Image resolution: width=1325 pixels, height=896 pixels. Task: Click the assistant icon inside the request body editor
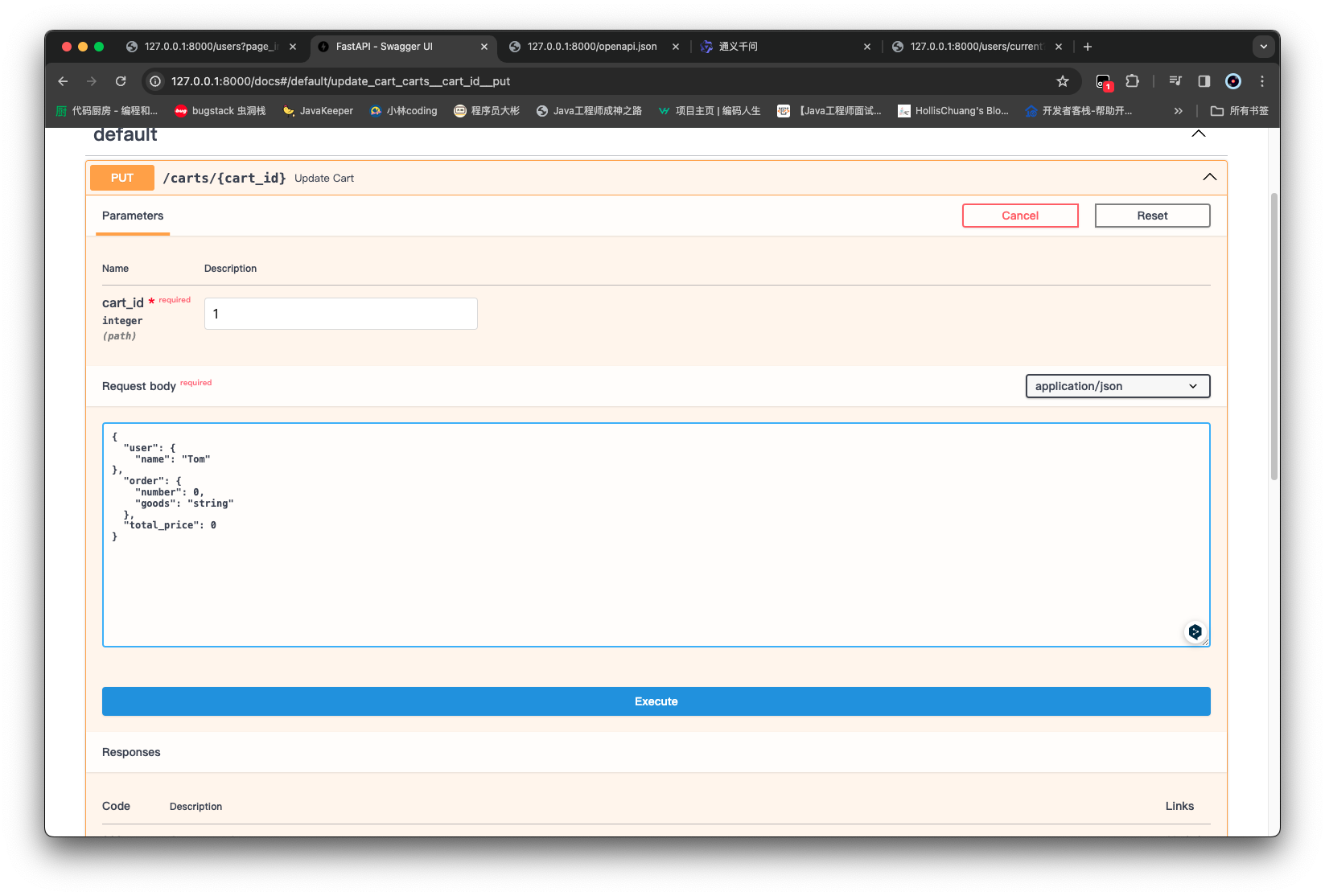[1195, 632]
